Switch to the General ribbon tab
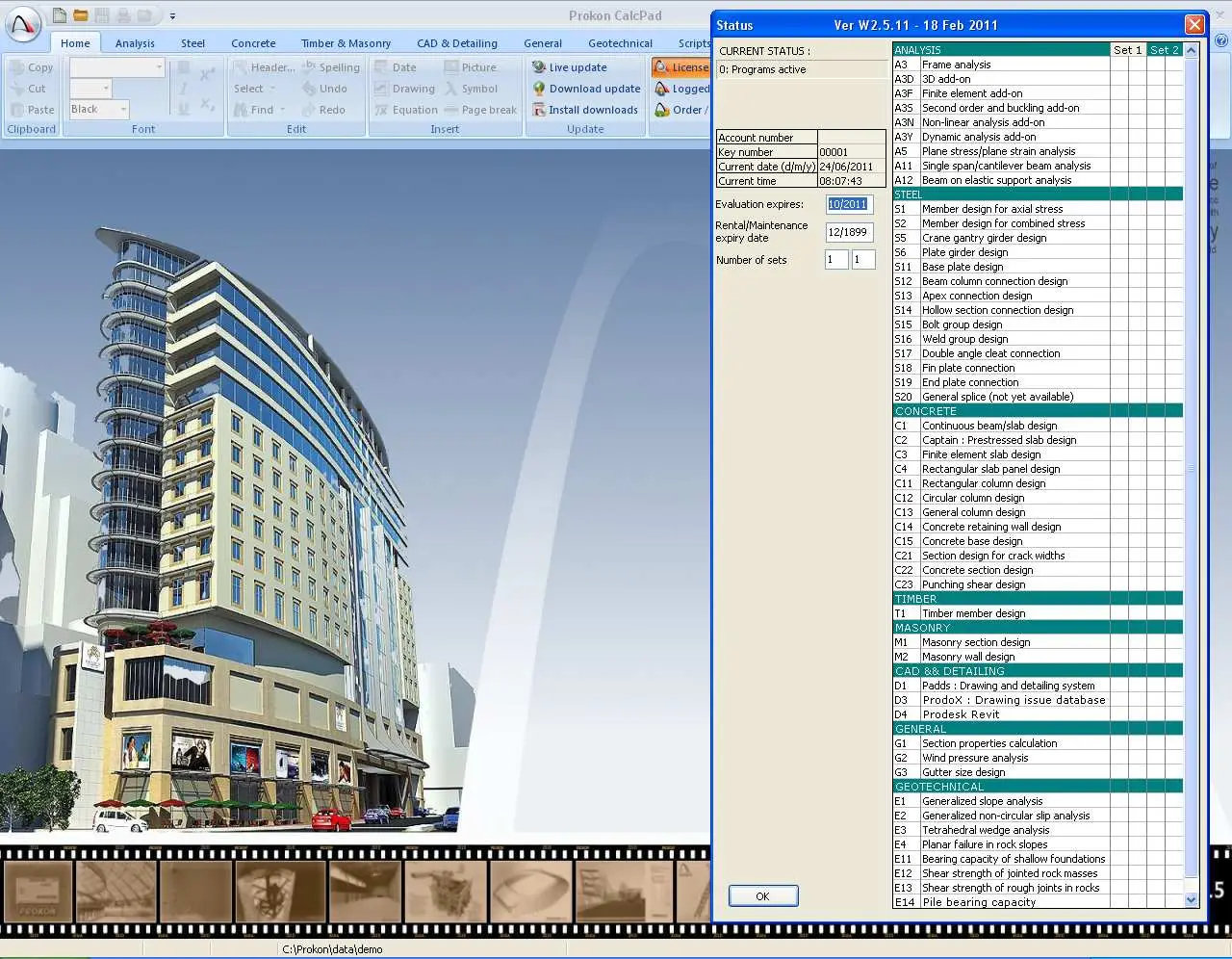 [543, 43]
